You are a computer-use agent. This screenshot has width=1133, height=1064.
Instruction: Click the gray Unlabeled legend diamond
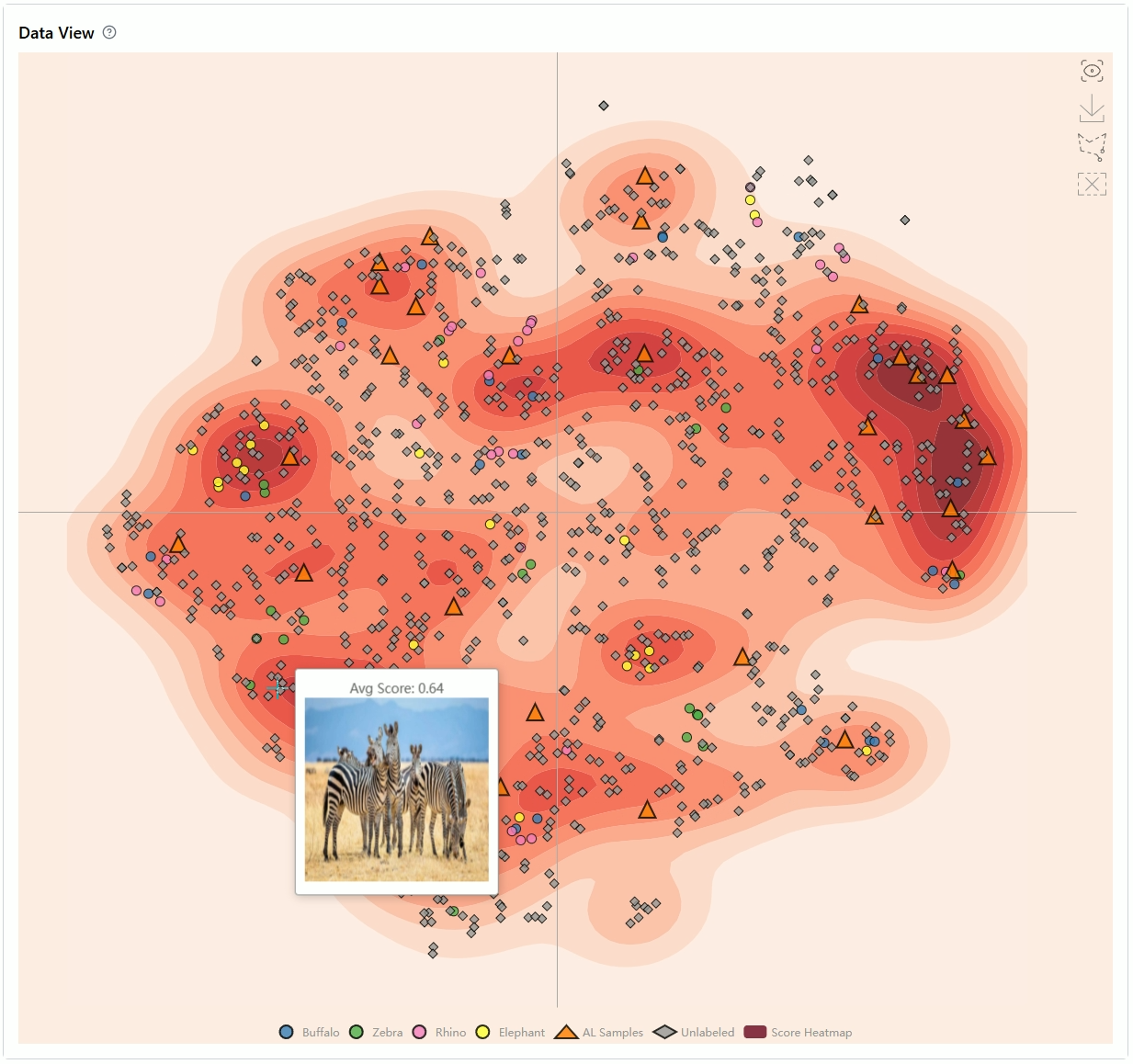pos(665,1032)
